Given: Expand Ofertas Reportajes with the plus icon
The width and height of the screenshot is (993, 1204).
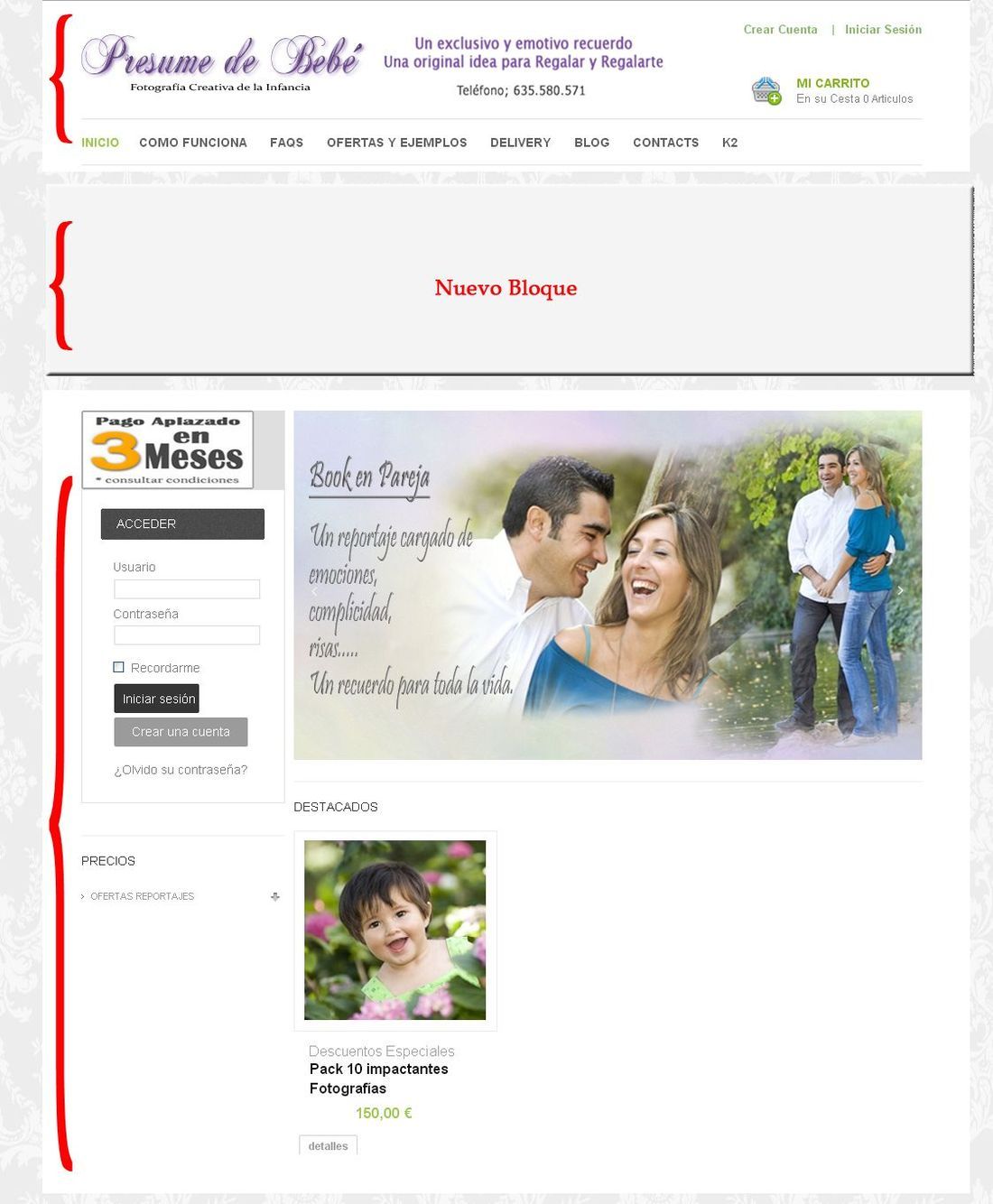Looking at the screenshot, I should (x=275, y=896).
